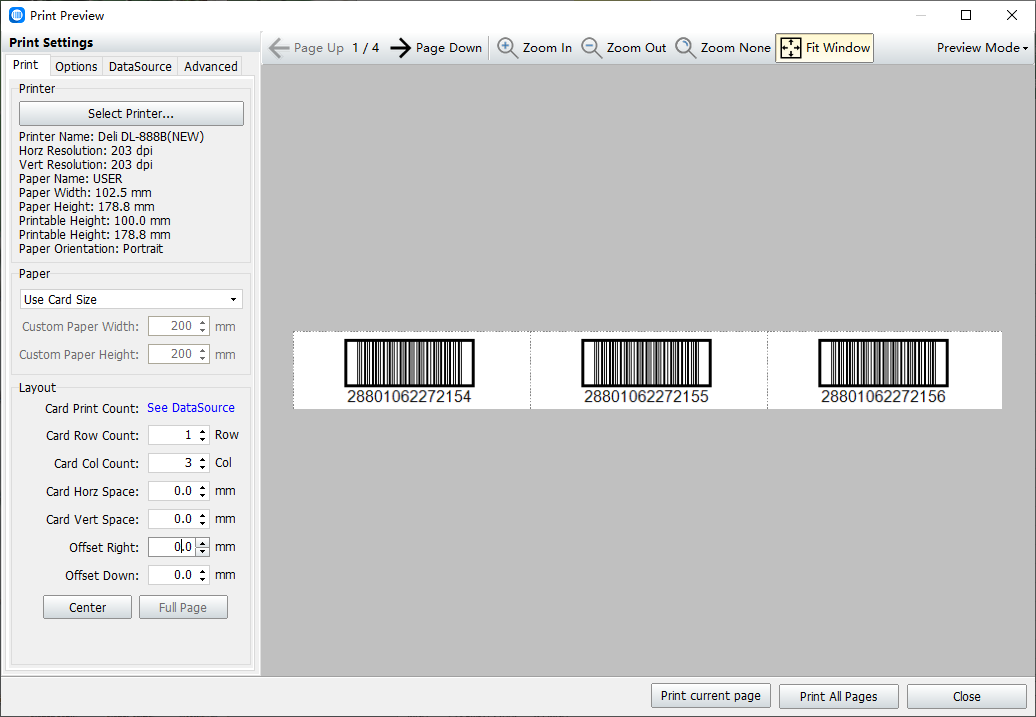Click the Page Up arrow icon

point(279,48)
